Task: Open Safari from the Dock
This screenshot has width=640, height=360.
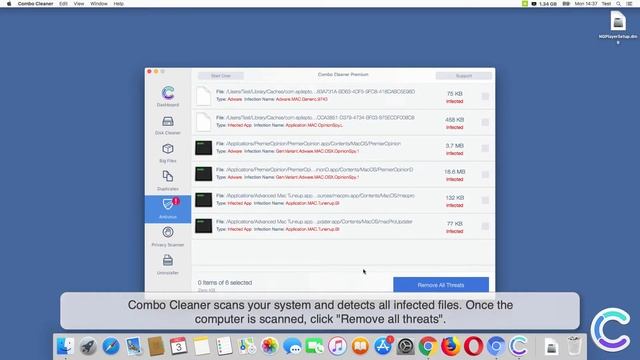Action: (111, 346)
